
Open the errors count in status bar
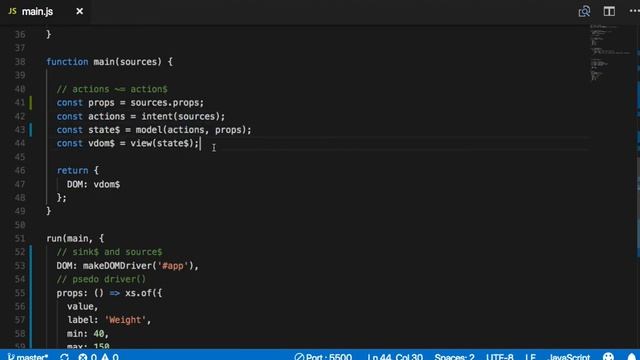87,356
